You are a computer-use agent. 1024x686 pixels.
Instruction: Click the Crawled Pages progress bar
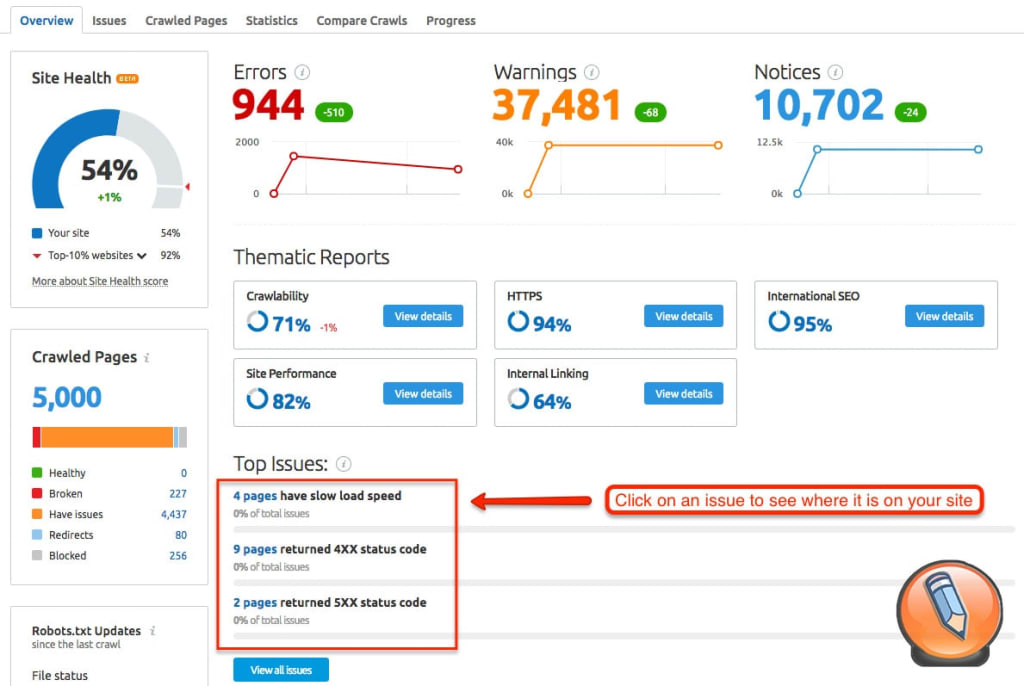[108, 437]
